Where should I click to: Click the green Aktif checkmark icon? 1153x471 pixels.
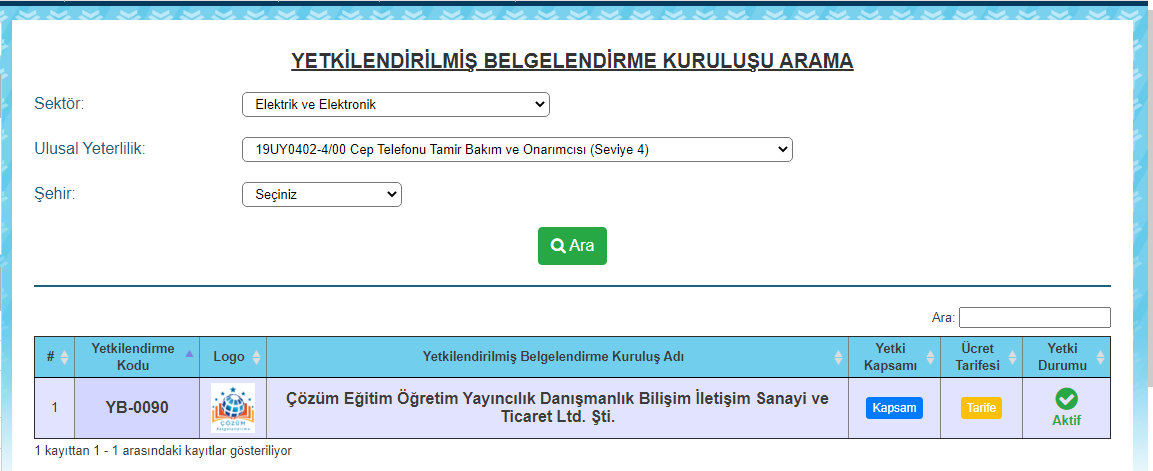coord(1066,399)
